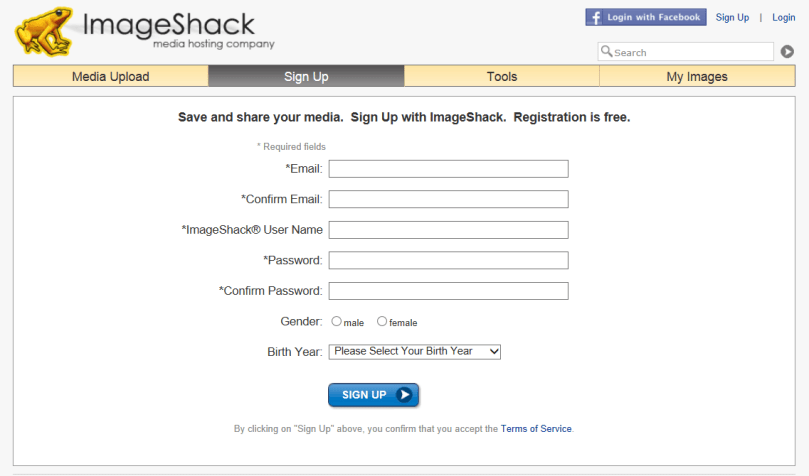Image resolution: width=809 pixels, height=476 pixels.
Task: Select the Sign Up tab
Action: [x=306, y=77]
